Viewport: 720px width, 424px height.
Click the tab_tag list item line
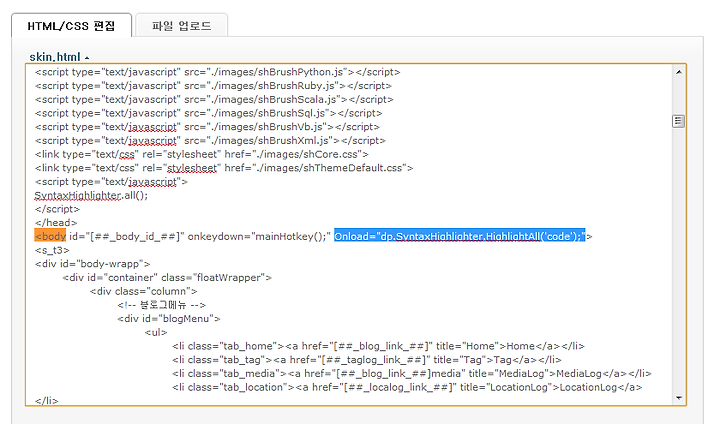(x=367, y=360)
